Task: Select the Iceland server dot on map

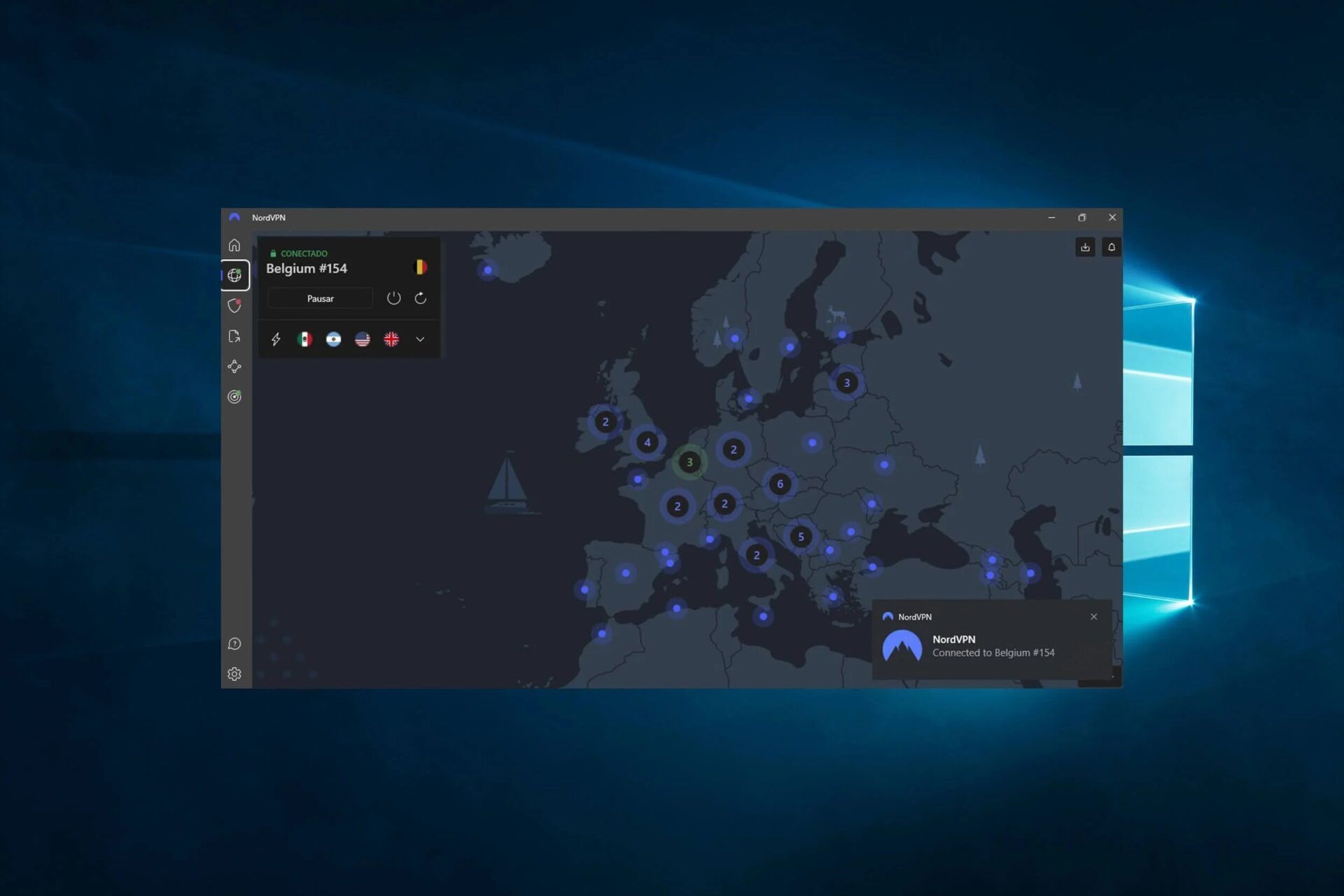Action: pos(488,270)
